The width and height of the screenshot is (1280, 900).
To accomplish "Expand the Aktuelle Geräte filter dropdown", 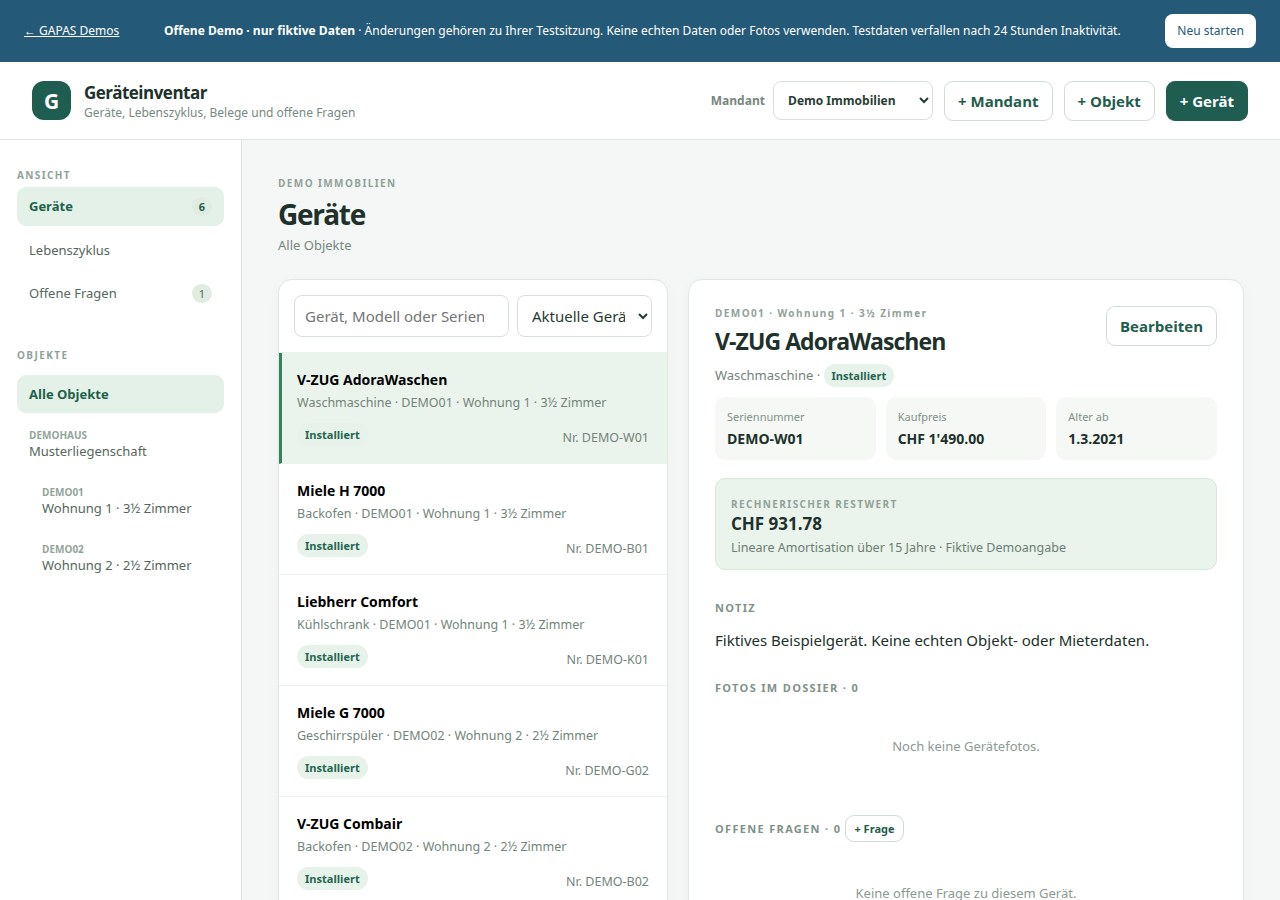I will pyautogui.click(x=584, y=316).
